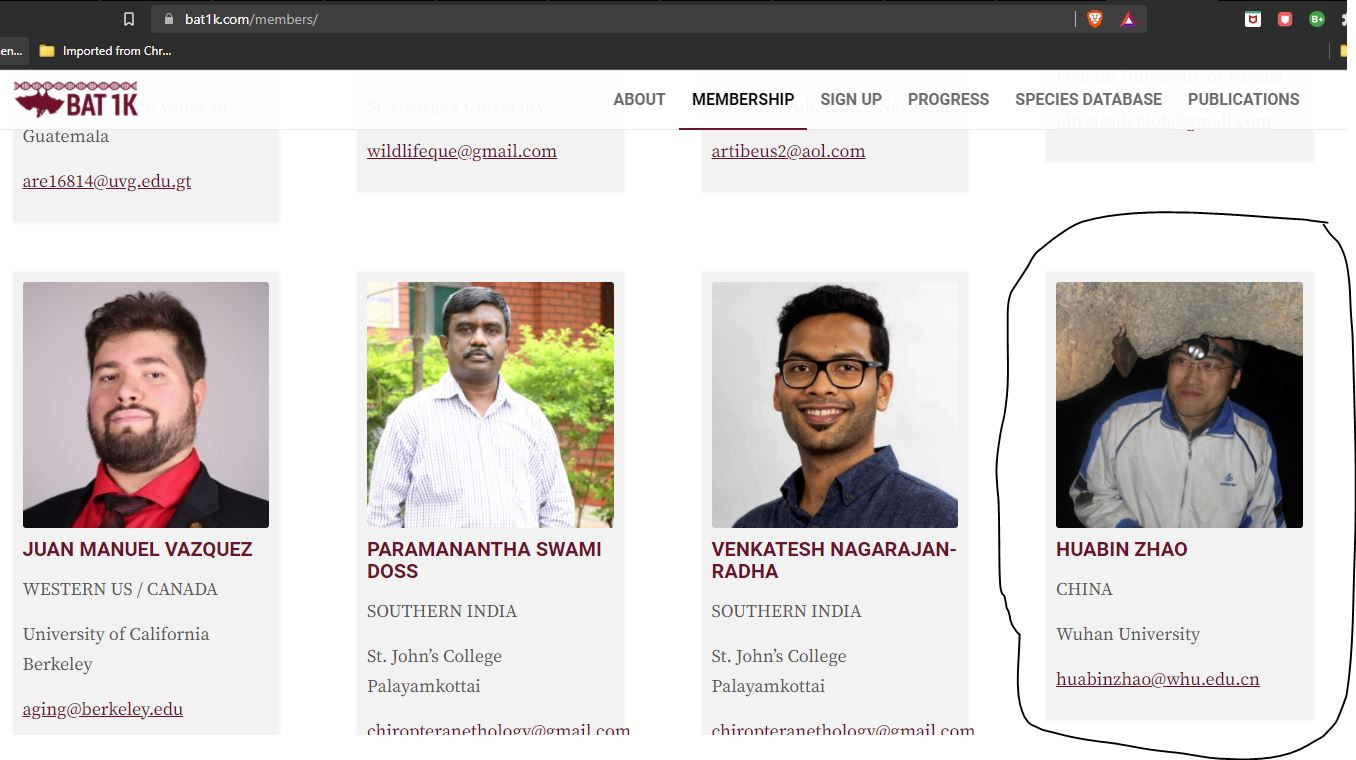Open the PUBLICATIONS navigation link

click(1243, 99)
